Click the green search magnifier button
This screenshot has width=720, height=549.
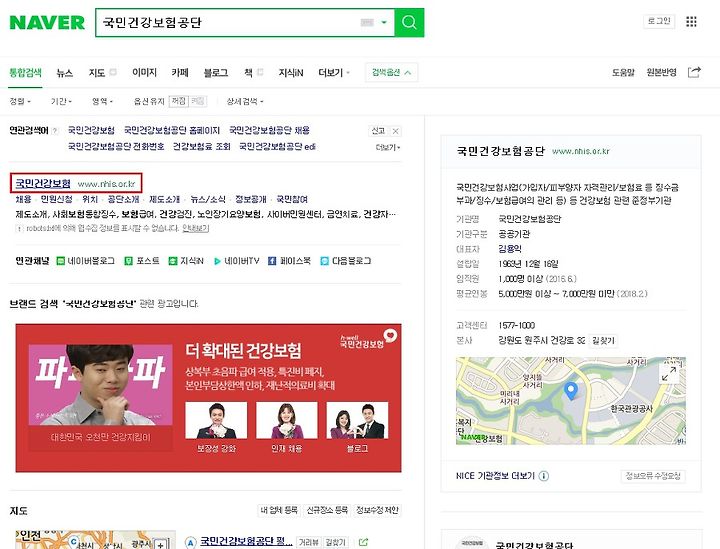(x=409, y=22)
